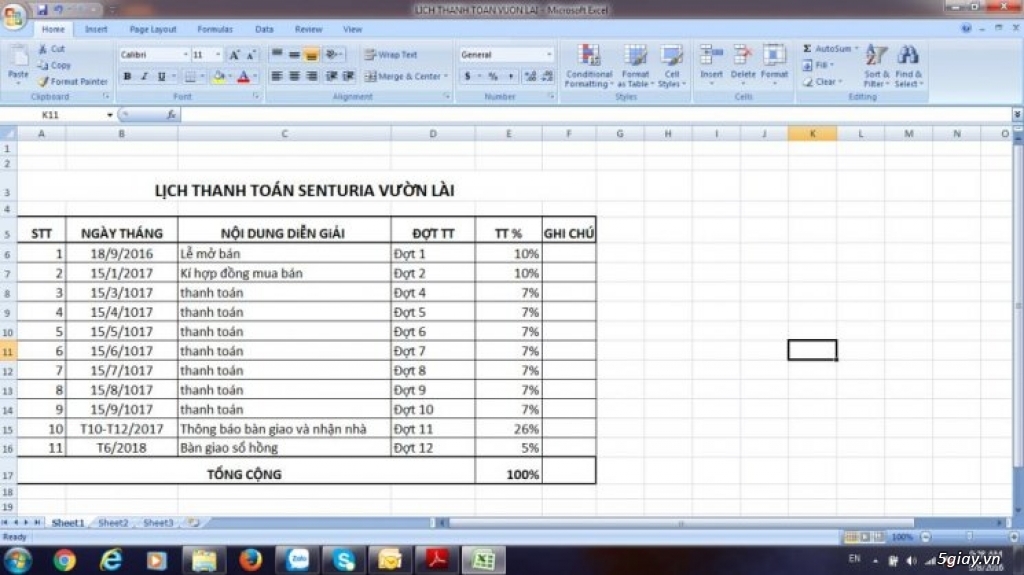Viewport: 1024px width, 575px height.
Task: Click the Office button logo
Action: point(13,16)
